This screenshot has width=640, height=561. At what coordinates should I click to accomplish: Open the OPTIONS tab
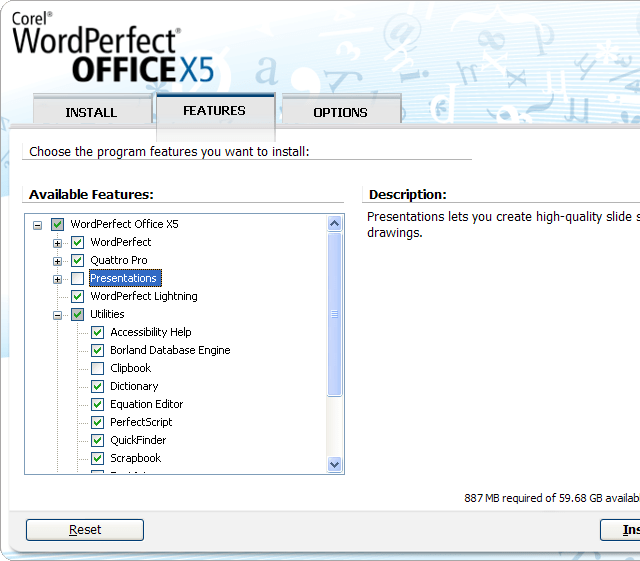[341, 109]
